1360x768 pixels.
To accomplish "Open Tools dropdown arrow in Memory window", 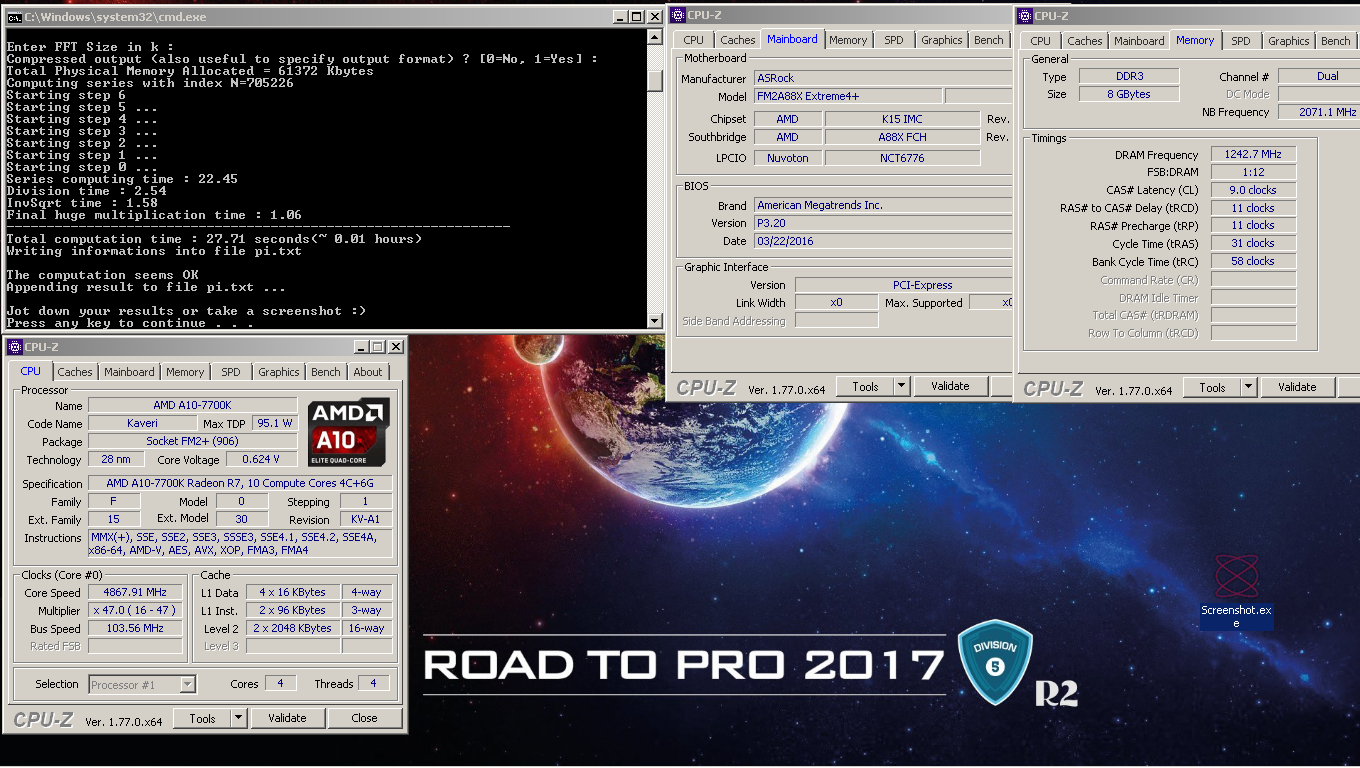I will [1248, 387].
